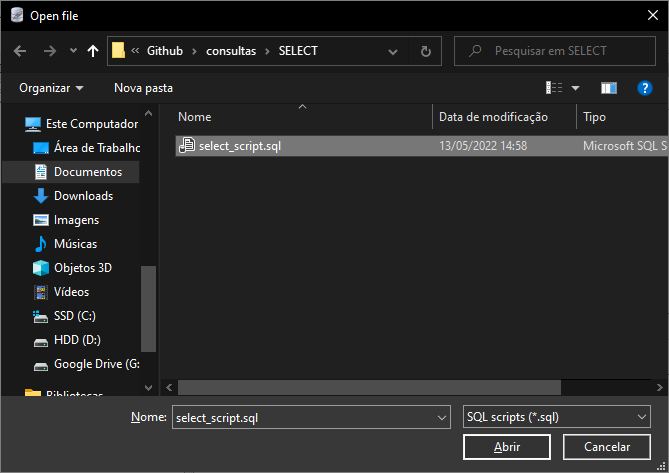The width and height of the screenshot is (669, 473).
Task: Refresh the SELECT folder
Action: 425,52
